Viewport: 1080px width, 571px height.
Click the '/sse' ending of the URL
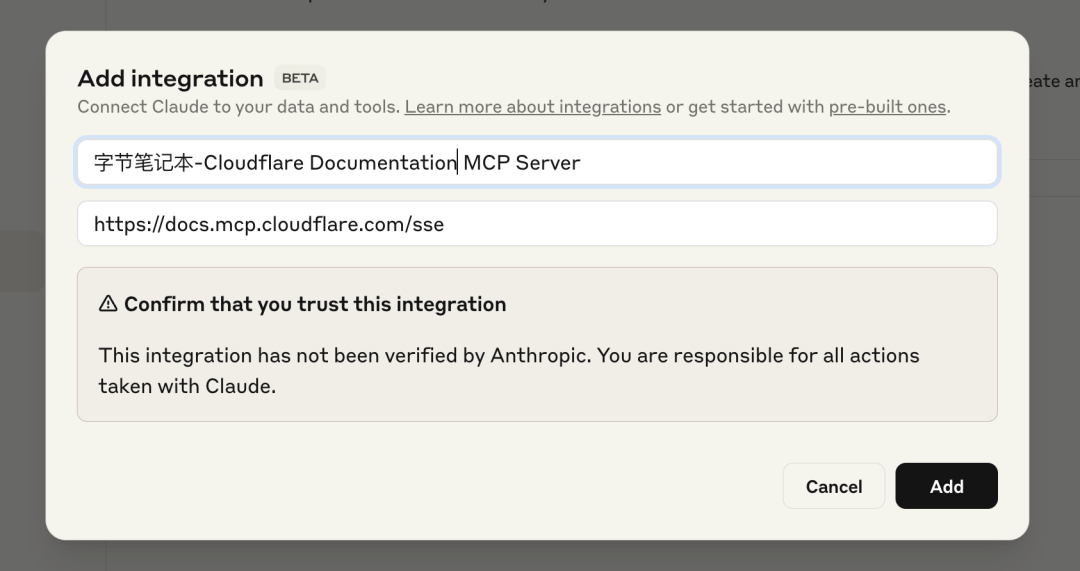(426, 225)
